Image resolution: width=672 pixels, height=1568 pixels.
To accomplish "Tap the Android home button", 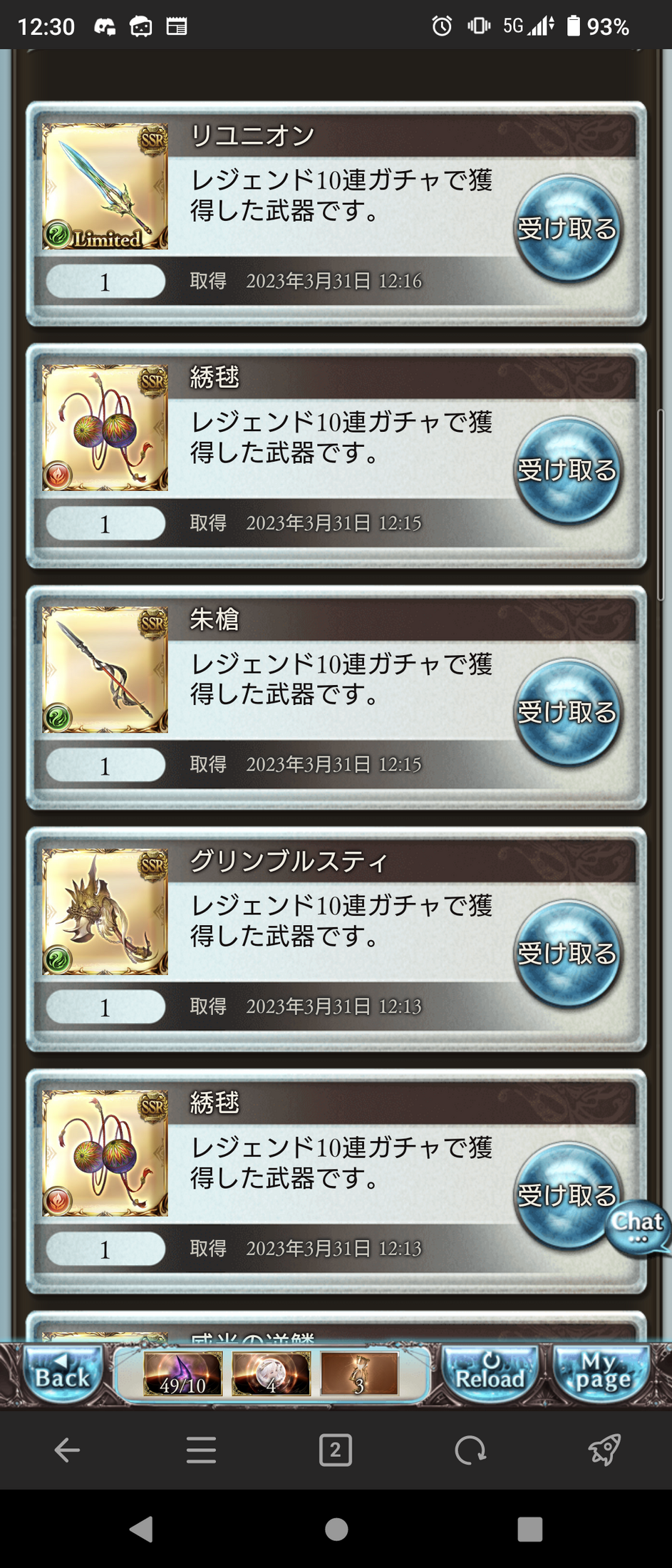I will pos(336,1529).
